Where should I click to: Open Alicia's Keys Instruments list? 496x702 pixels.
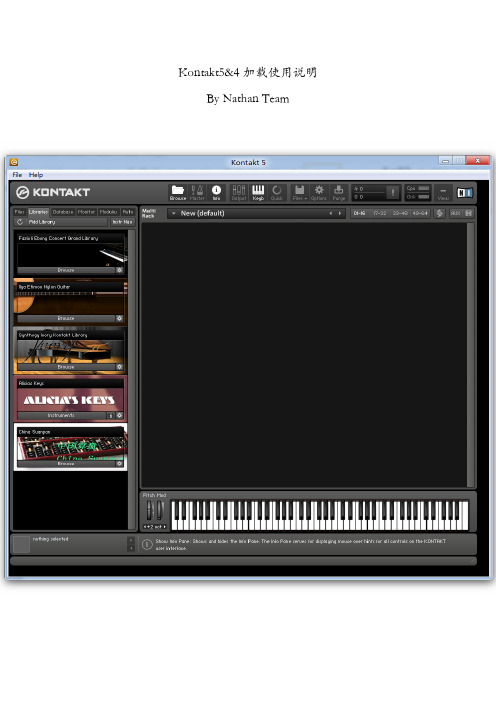[x=61, y=415]
